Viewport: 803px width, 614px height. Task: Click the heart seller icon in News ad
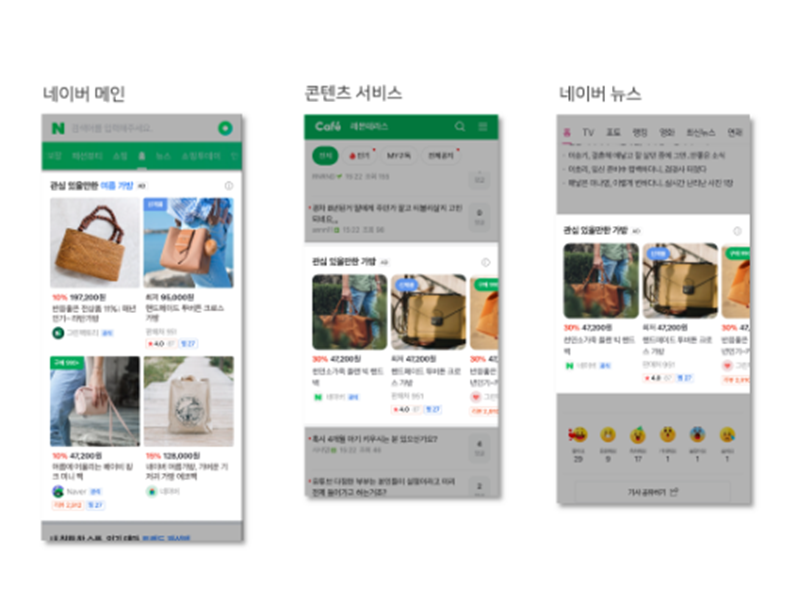[x=727, y=366]
